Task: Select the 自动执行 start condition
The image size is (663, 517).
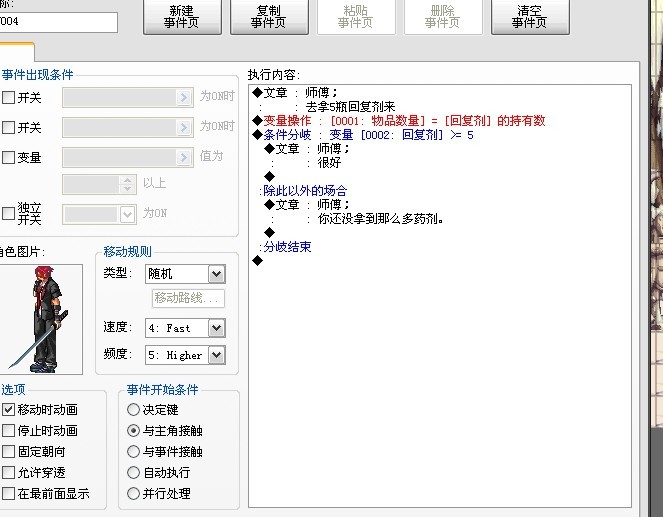Action: click(133, 472)
